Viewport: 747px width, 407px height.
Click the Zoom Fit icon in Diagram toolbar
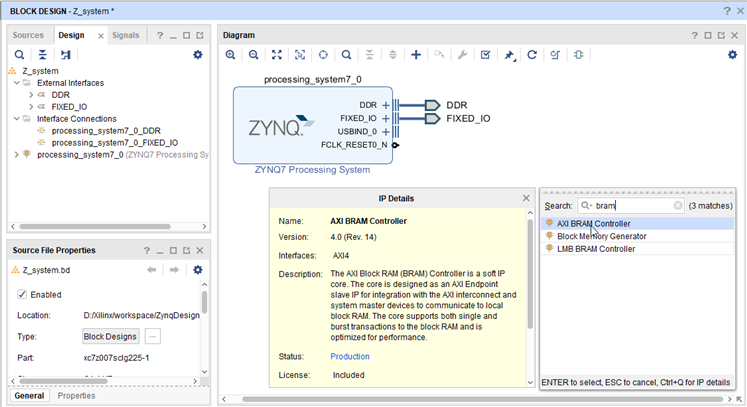[x=277, y=55]
